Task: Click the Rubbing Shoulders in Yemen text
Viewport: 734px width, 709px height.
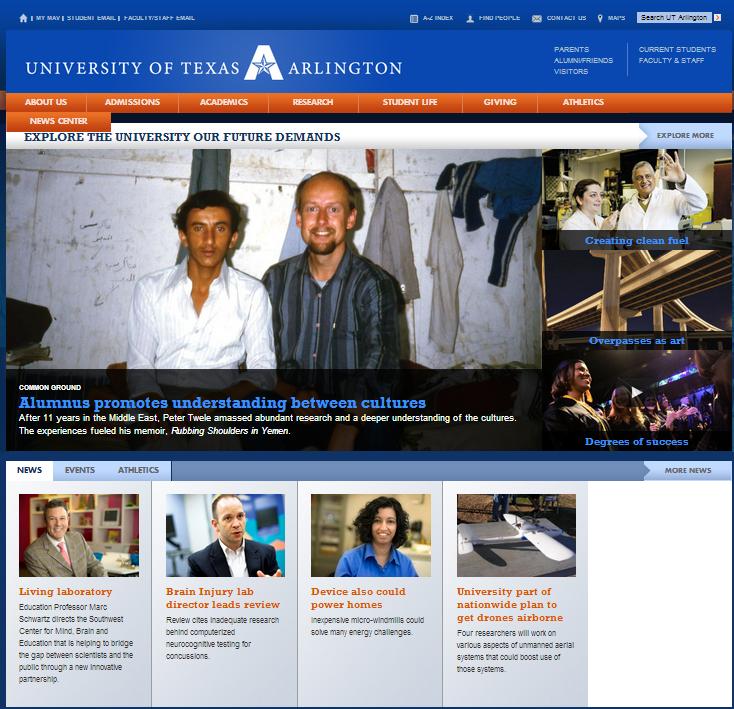Action: tap(230, 431)
